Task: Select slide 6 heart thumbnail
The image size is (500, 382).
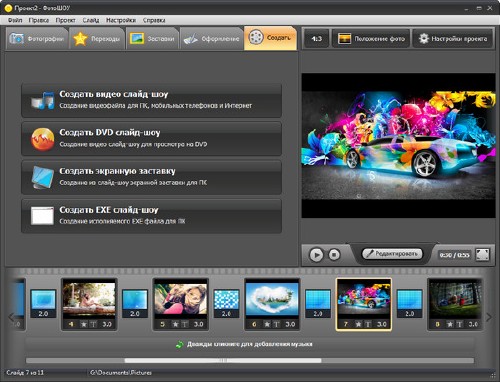Action: pyautogui.click(x=272, y=299)
